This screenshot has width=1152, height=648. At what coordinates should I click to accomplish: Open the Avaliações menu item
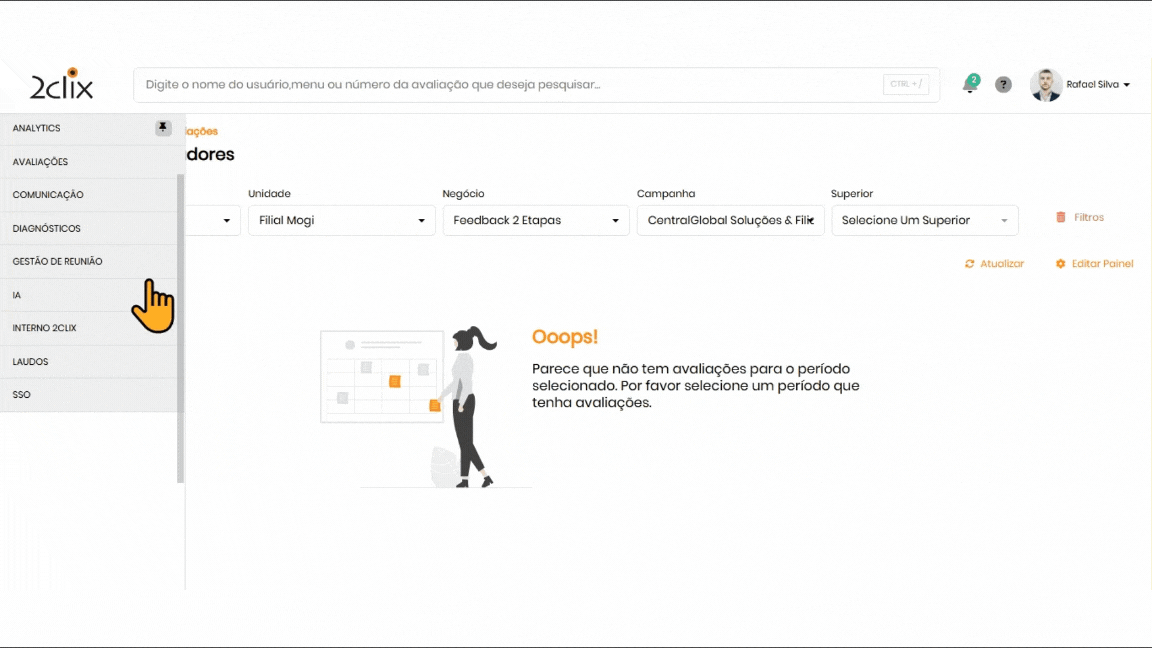tap(41, 162)
